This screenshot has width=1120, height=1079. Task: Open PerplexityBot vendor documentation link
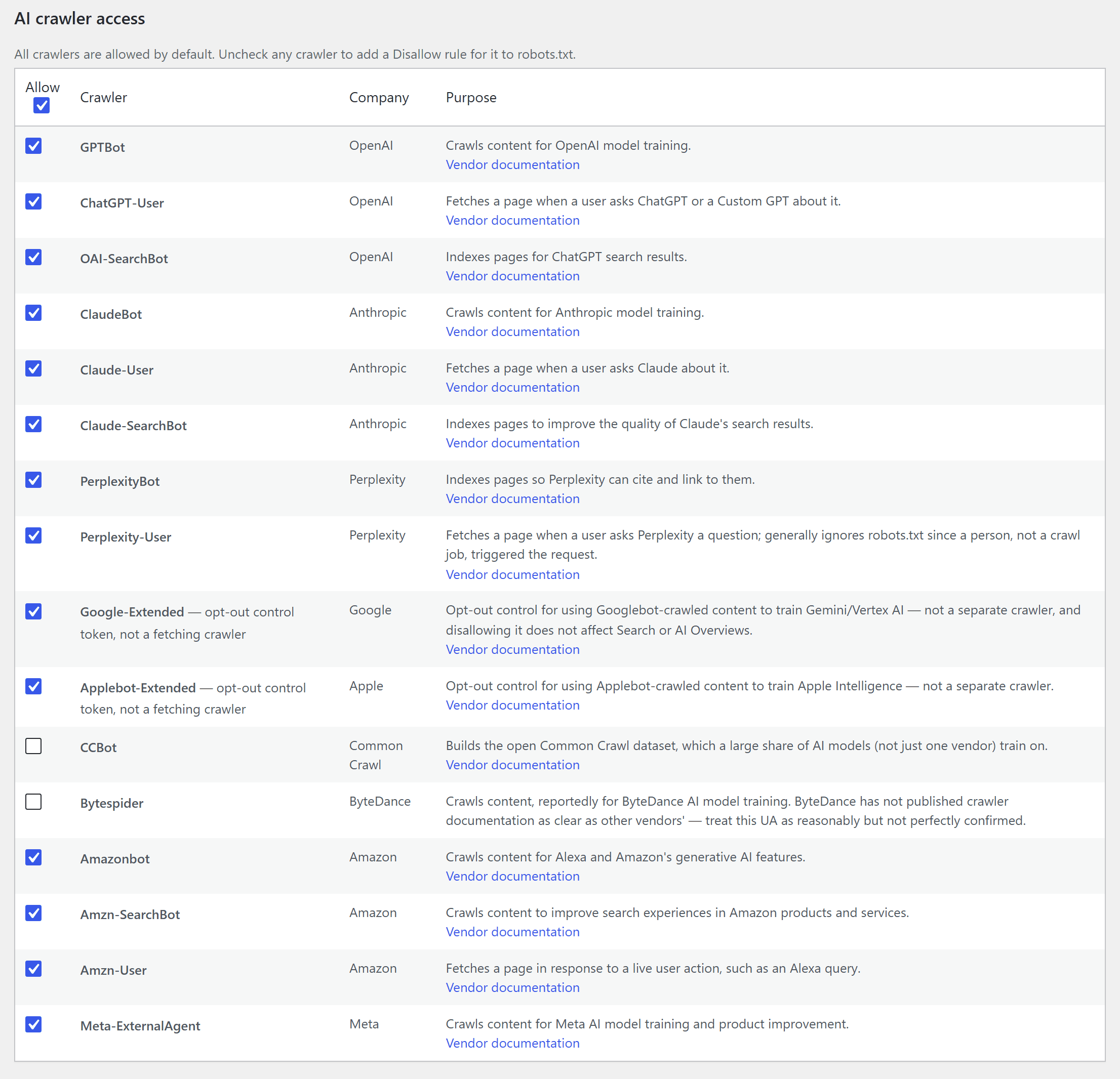pyautogui.click(x=512, y=499)
